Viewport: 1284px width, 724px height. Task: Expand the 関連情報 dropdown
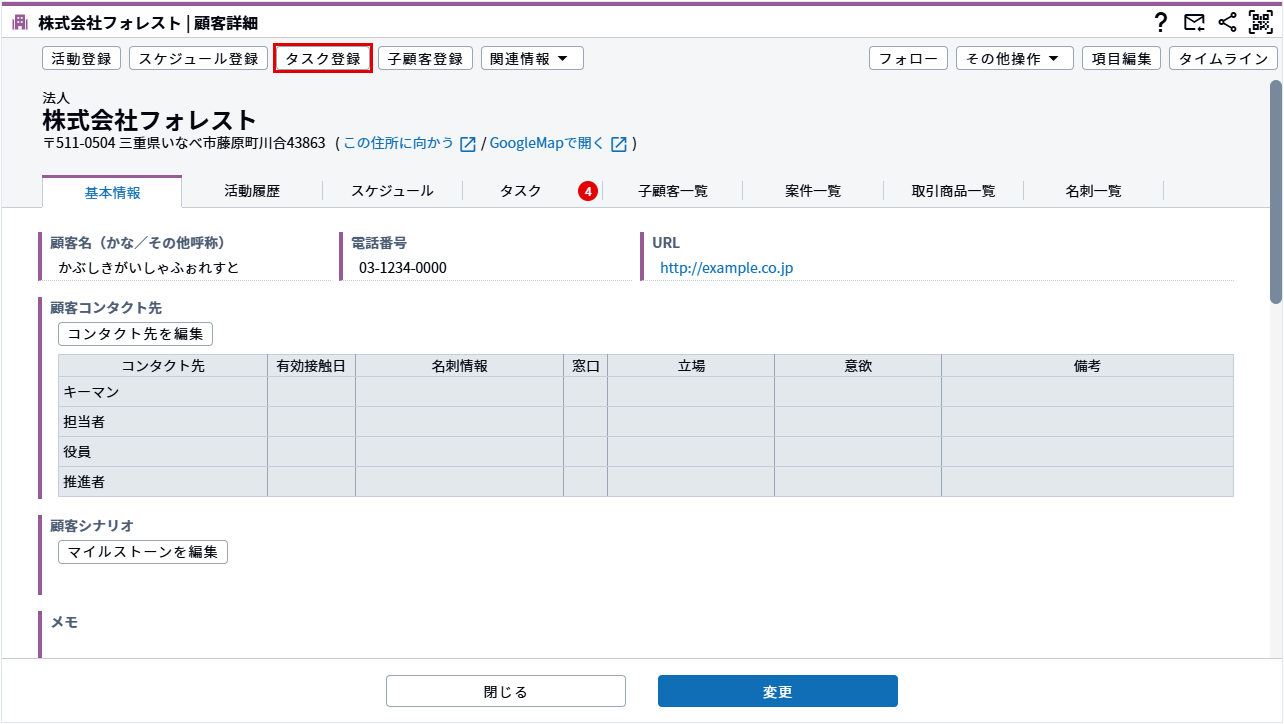[x=532, y=59]
